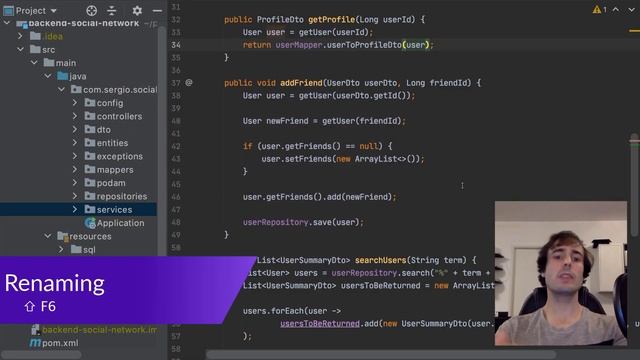Click the Application Spring class icon
The width and height of the screenshot is (640, 360).
coord(90,223)
